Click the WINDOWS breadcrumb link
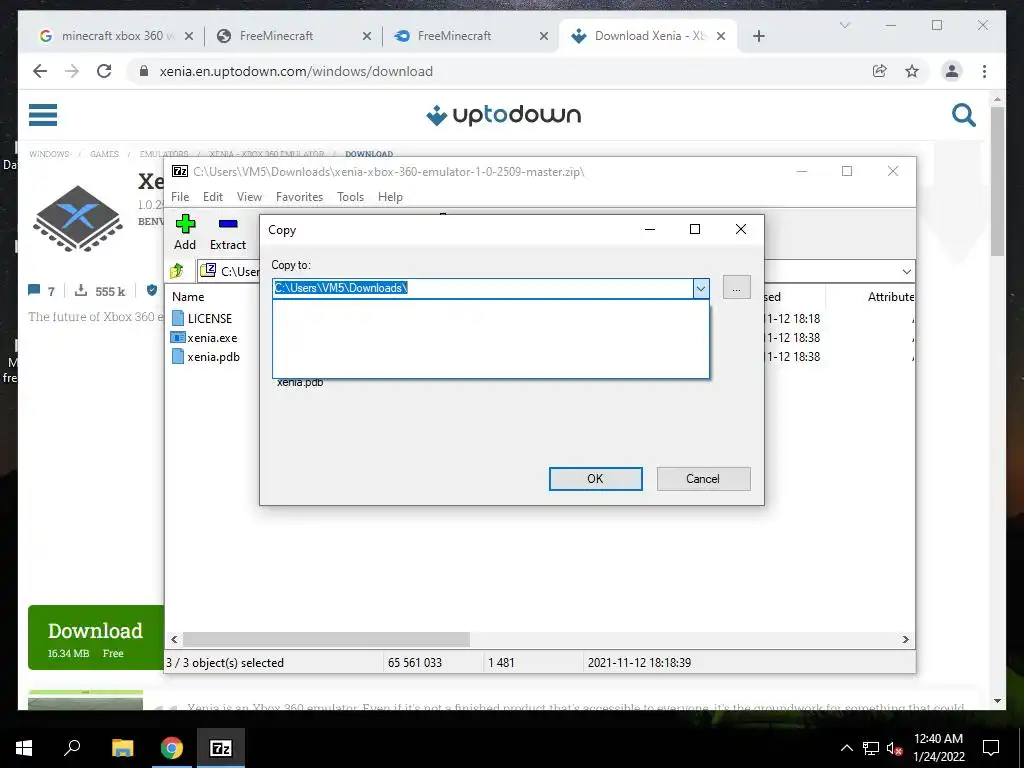Image resolution: width=1024 pixels, height=768 pixels. (x=49, y=154)
